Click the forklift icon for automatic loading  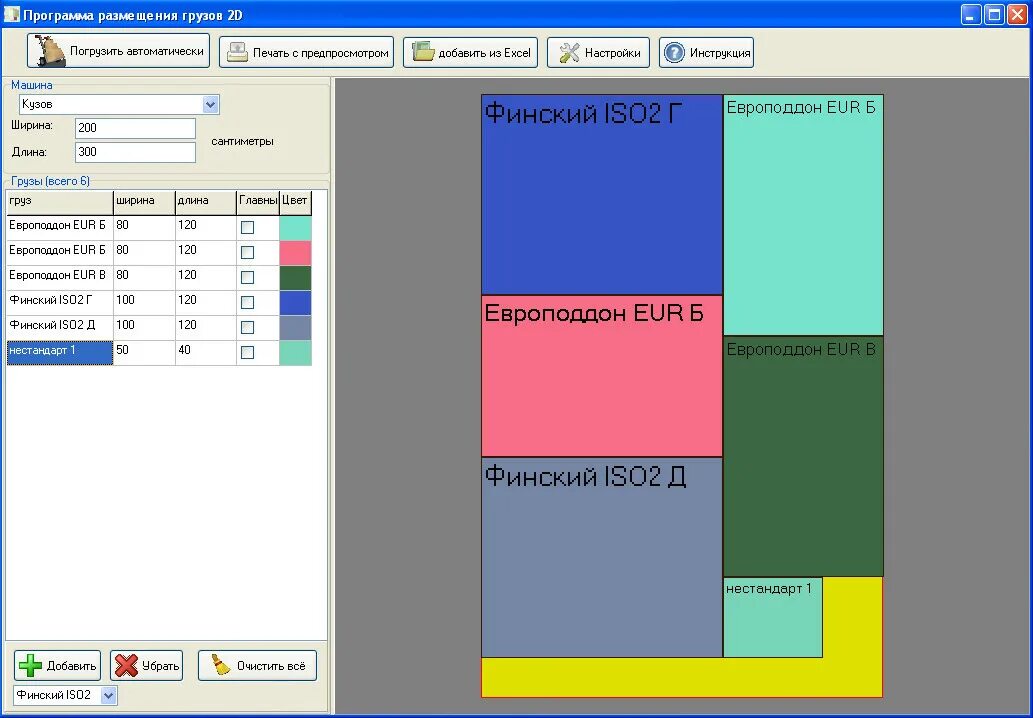click(49, 51)
